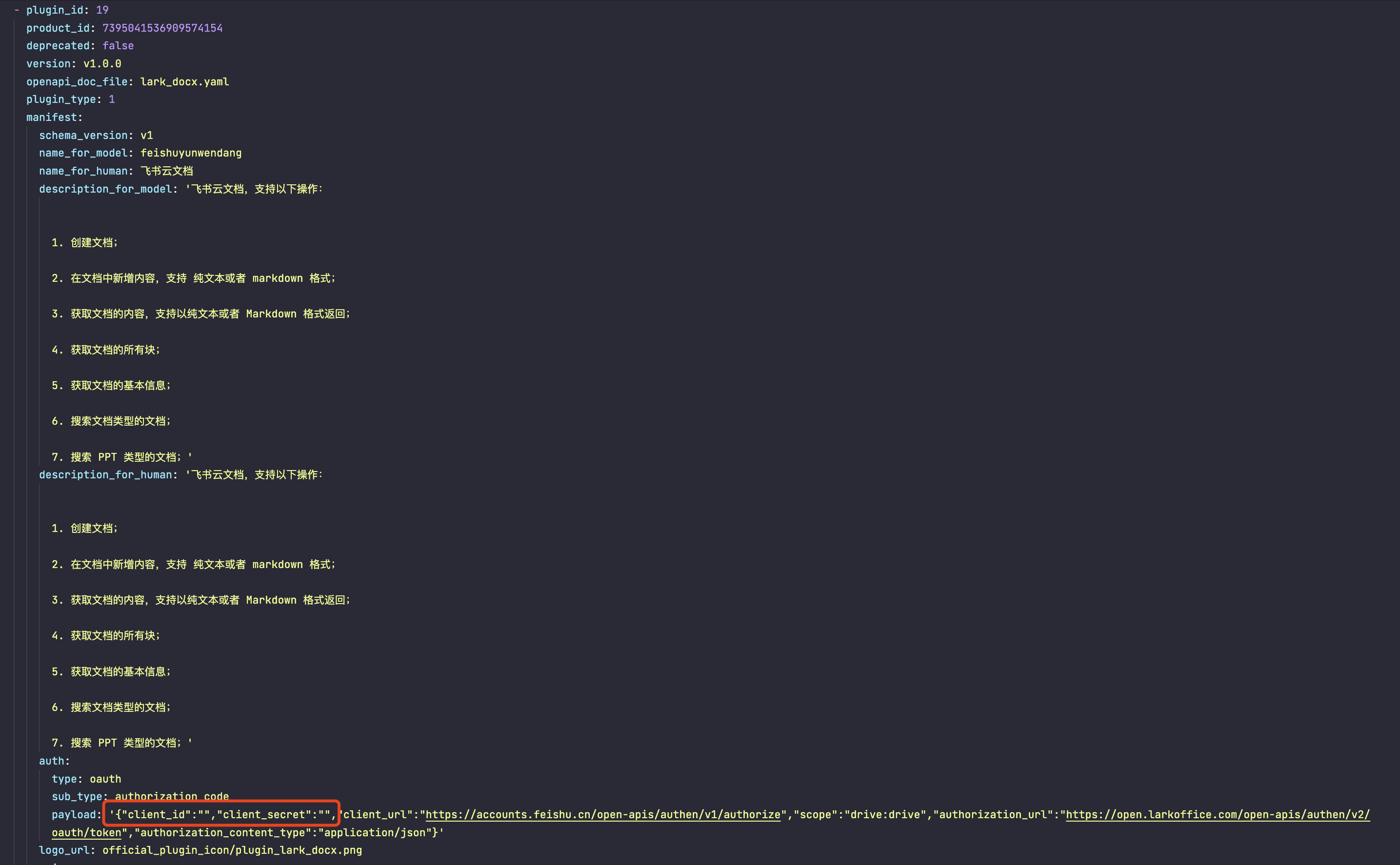Click the oauth/token link on wrapped line

point(86,832)
